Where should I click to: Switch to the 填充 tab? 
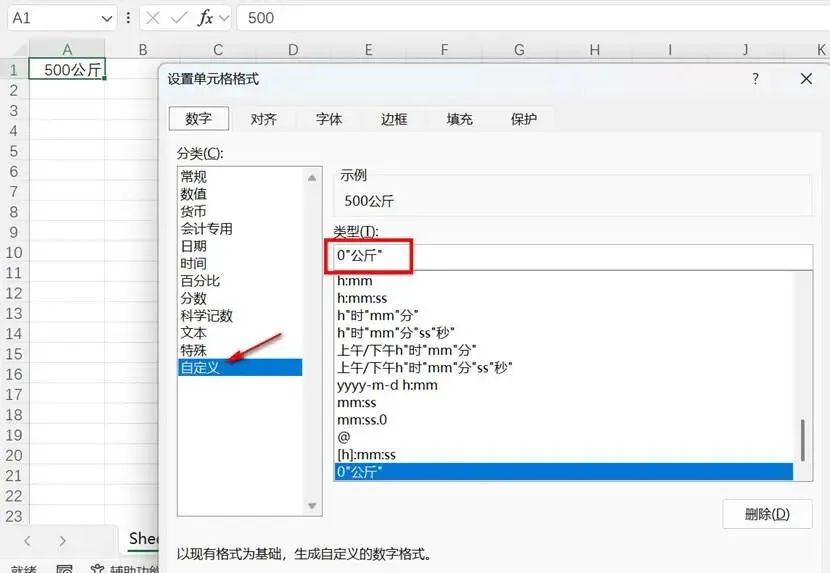pyautogui.click(x=459, y=119)
